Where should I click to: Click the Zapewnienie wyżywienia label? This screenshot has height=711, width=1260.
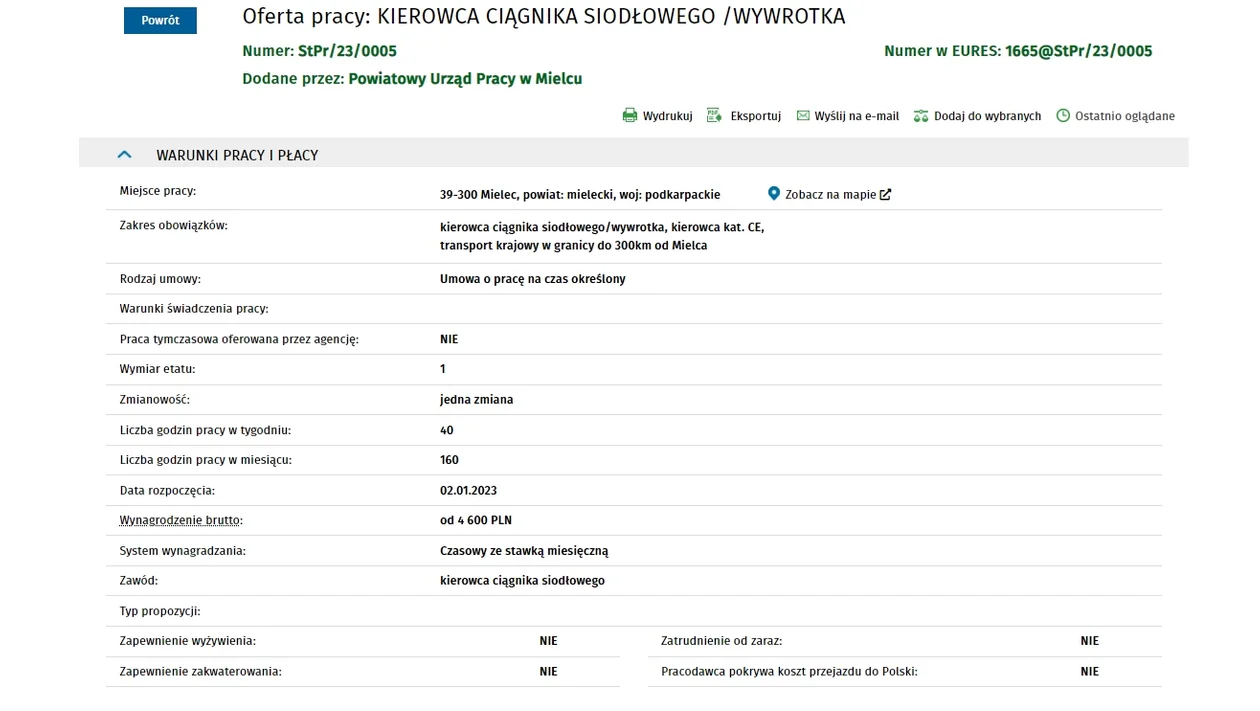tap(187, 641)
